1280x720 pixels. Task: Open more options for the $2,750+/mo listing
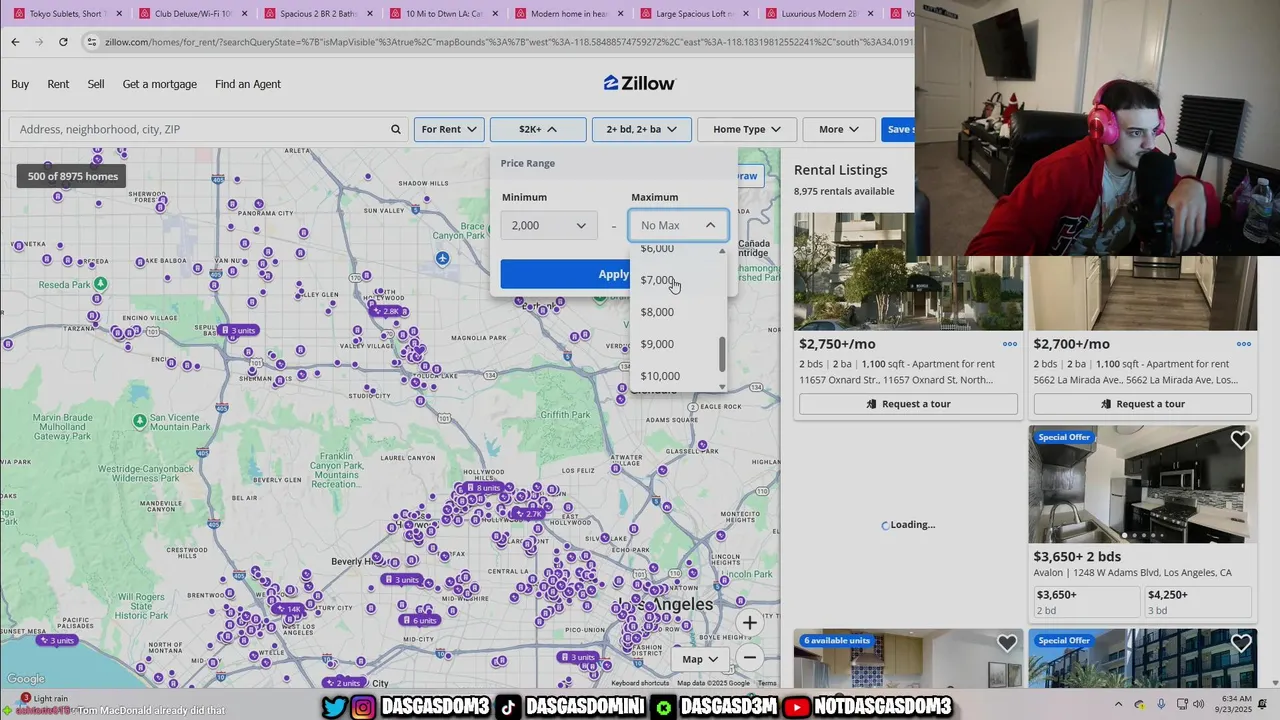1010,344
